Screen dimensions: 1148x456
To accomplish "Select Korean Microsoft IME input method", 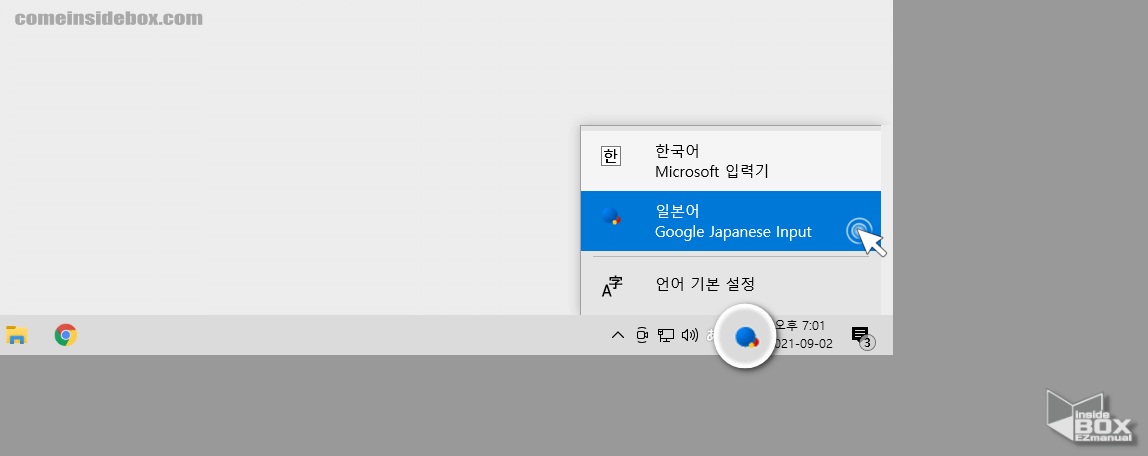I will point(731,161).
